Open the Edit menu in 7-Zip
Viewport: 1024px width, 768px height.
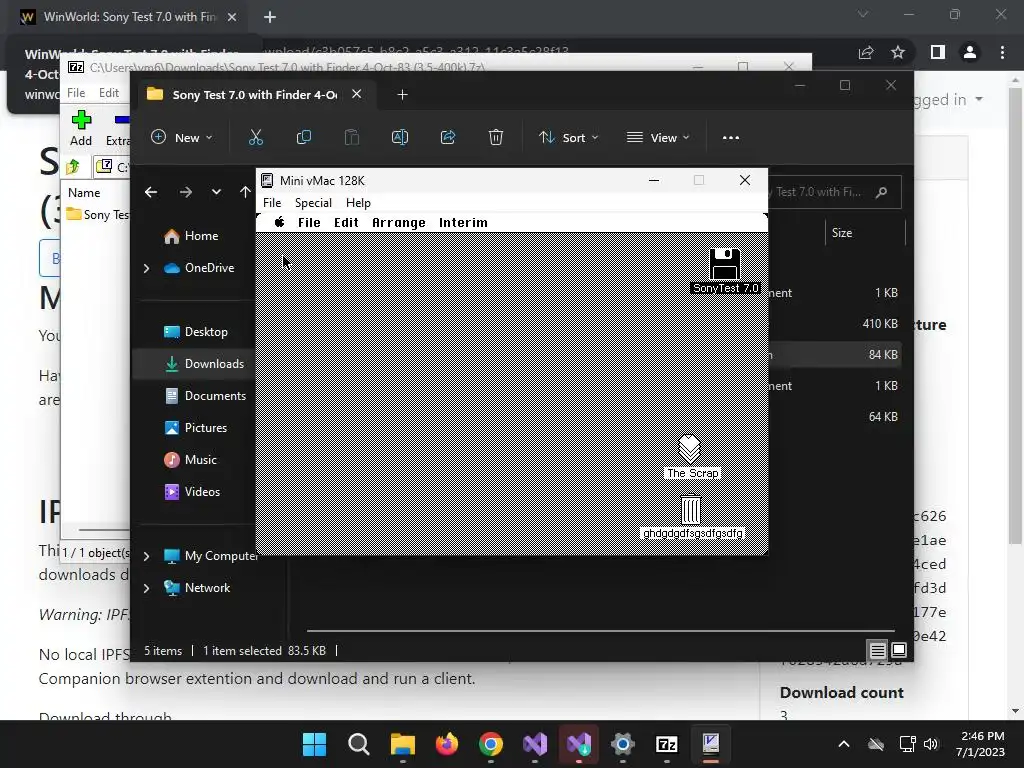pyautogui.click(x=108, y=93)
